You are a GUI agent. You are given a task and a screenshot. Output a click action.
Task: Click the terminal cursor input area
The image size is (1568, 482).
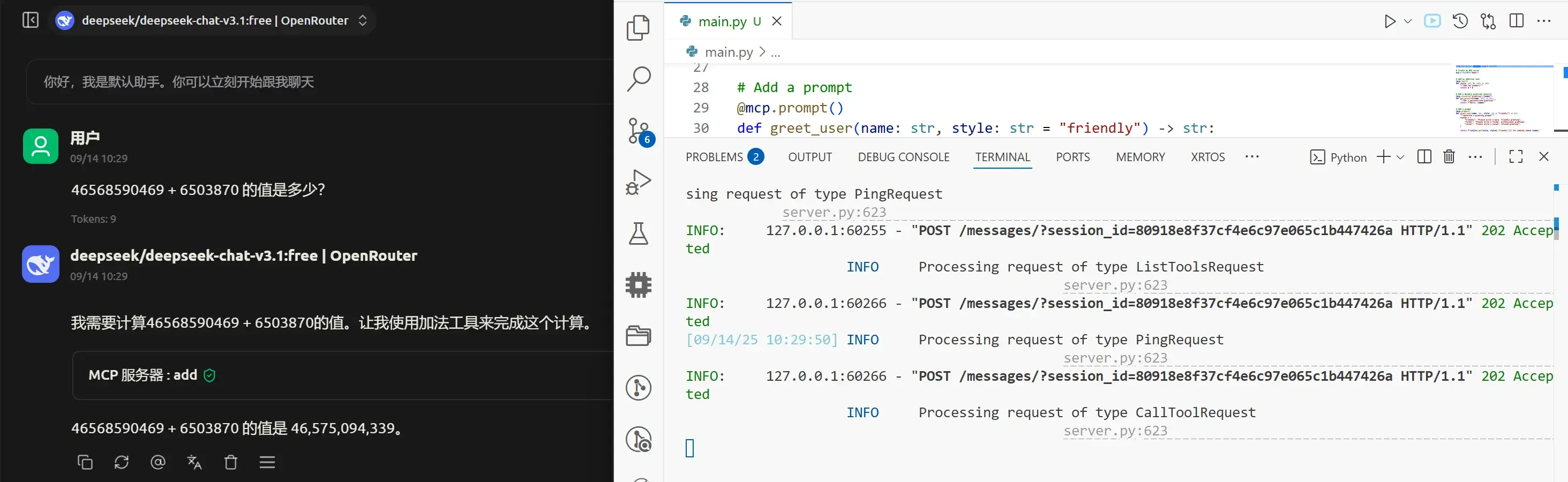click(689, 449)
